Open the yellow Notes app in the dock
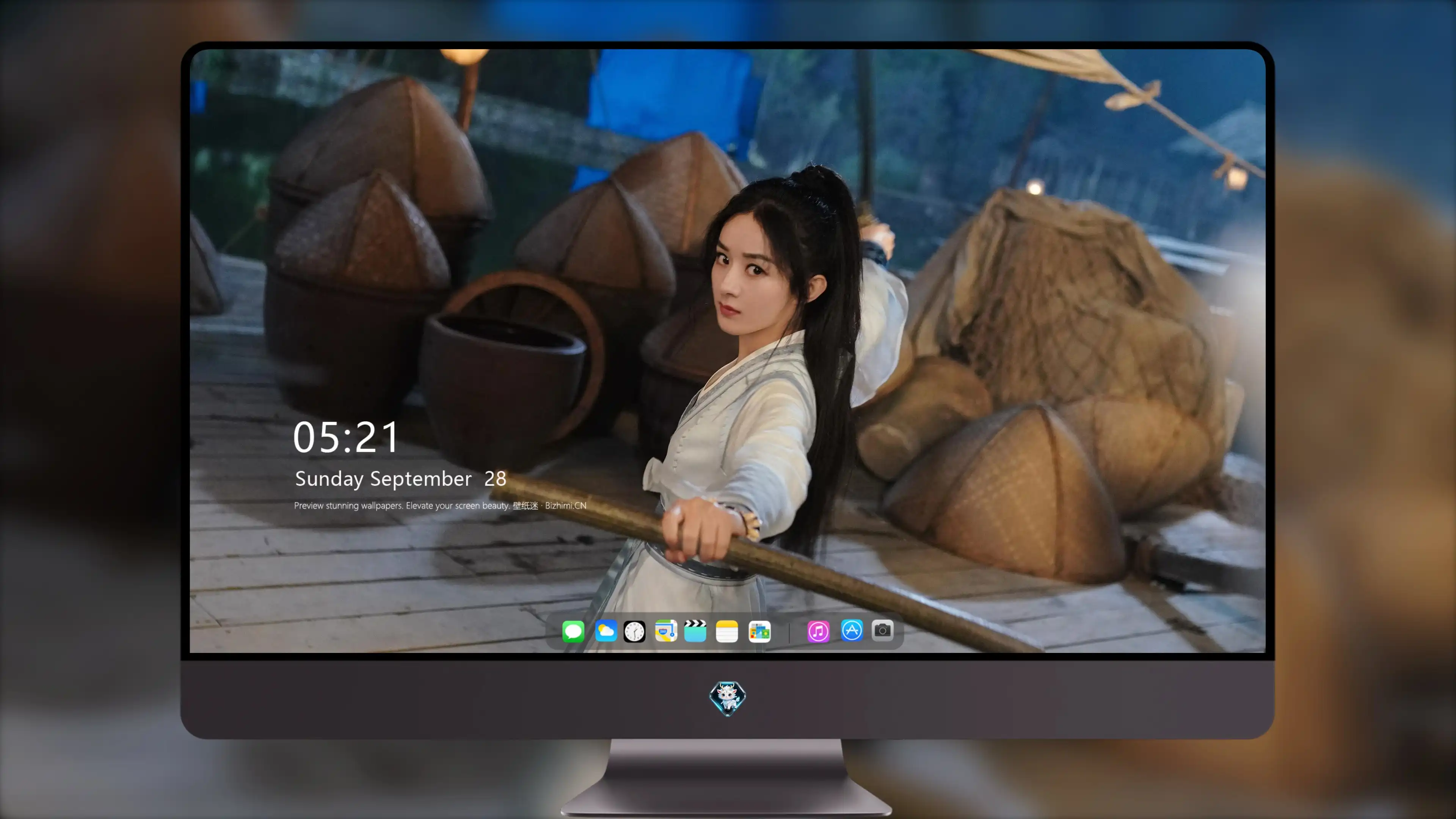This screenshot has height=819, width=1456. tap(727, 631)
